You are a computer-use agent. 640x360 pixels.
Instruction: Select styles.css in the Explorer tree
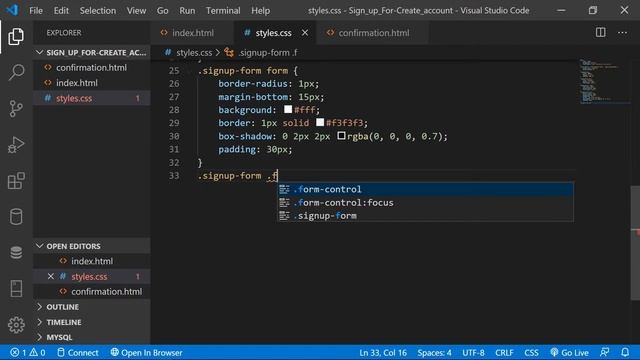(x=91, y=98)
